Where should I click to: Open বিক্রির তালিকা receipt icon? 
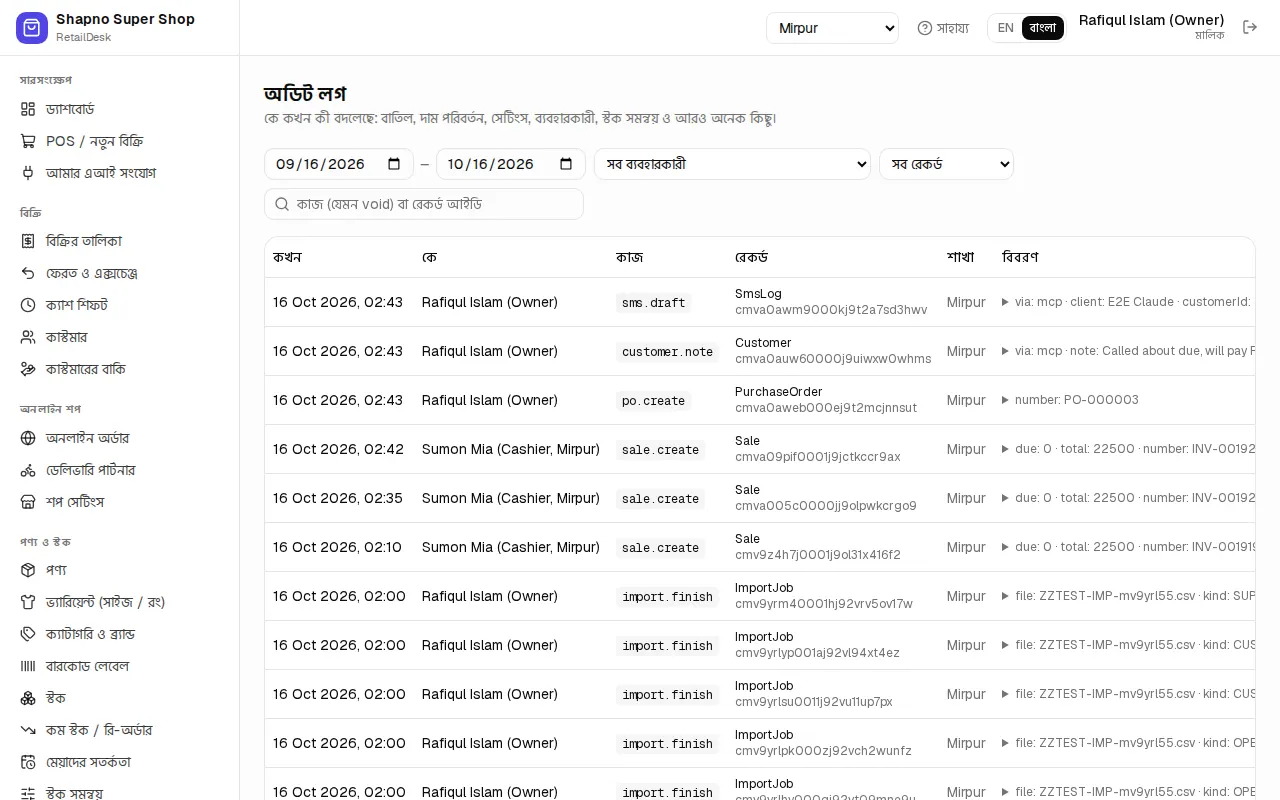pos(28,241)
